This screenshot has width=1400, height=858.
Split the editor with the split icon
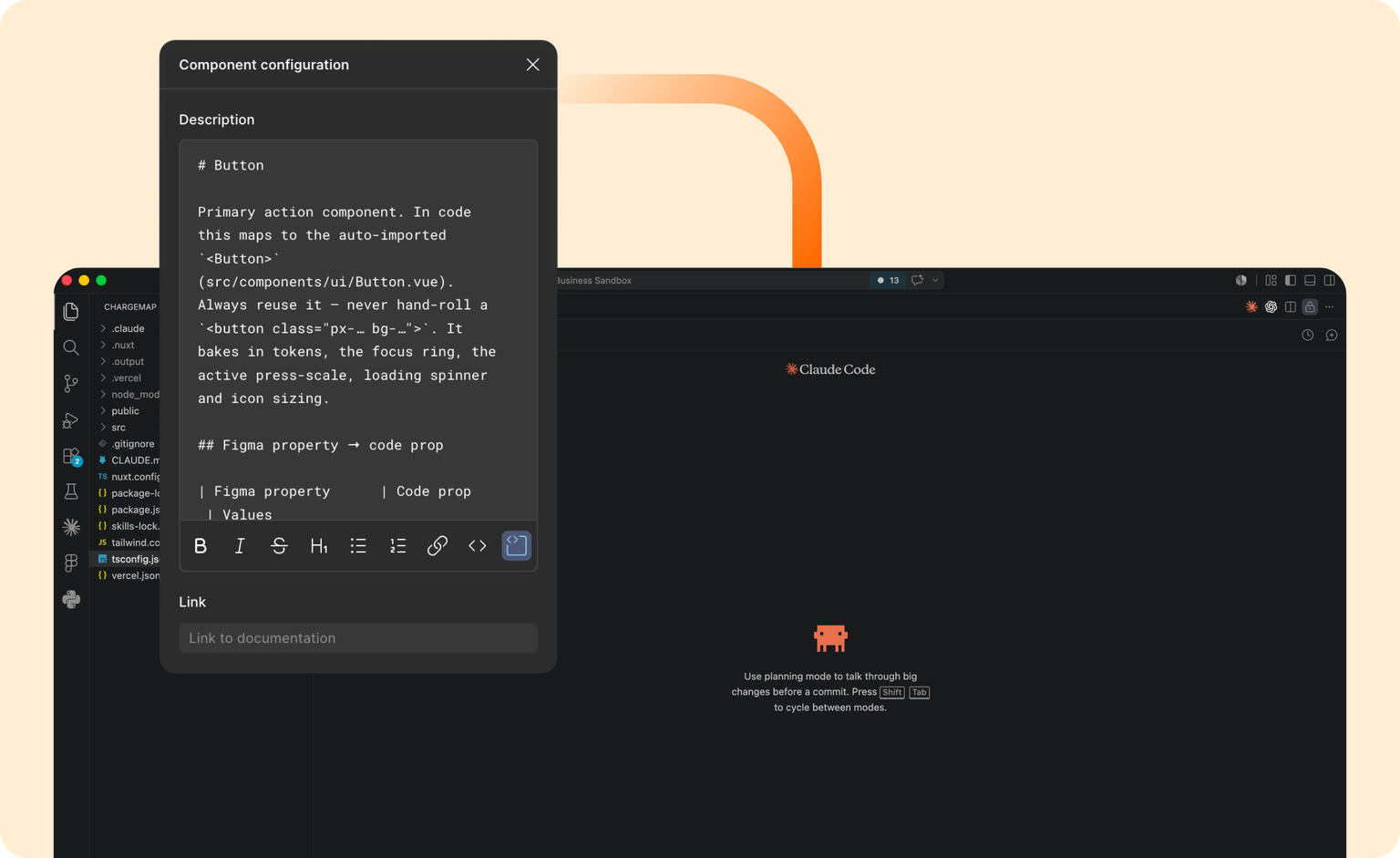point(1290,306)
